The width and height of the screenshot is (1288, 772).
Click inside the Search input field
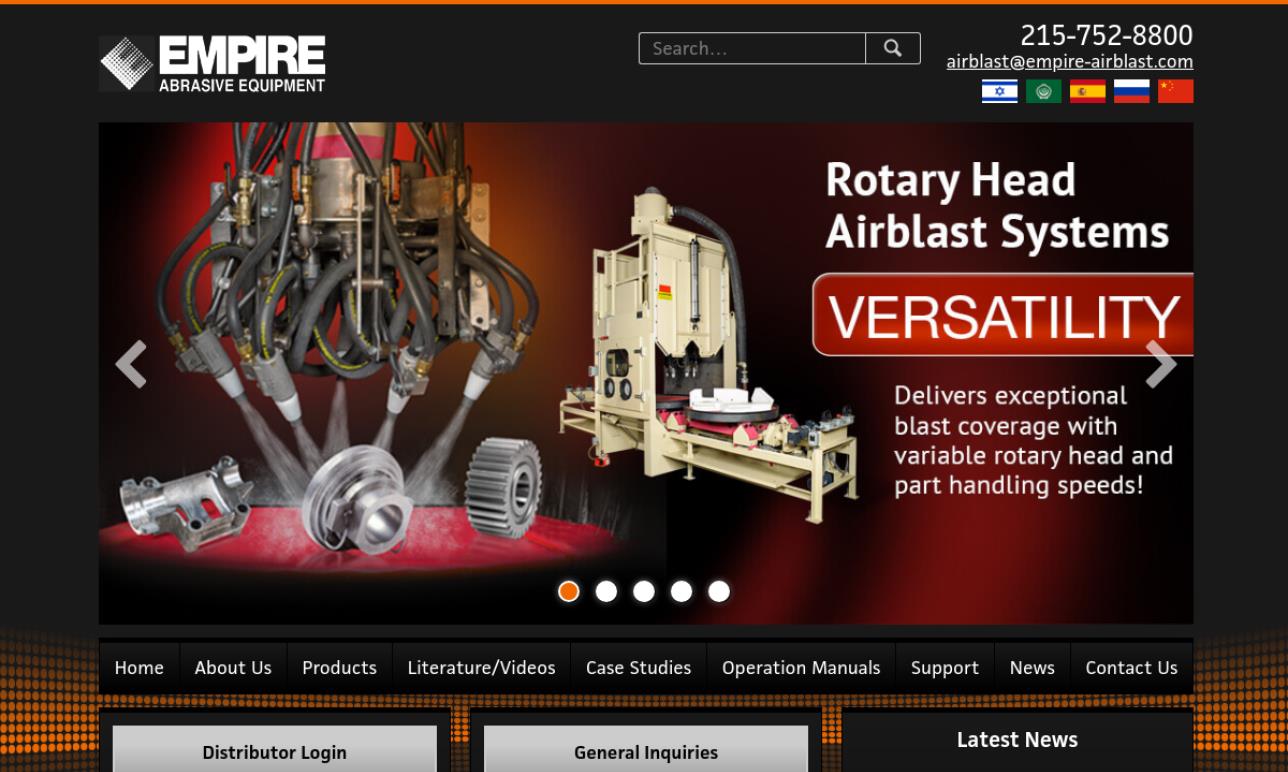tap(751, 47)
